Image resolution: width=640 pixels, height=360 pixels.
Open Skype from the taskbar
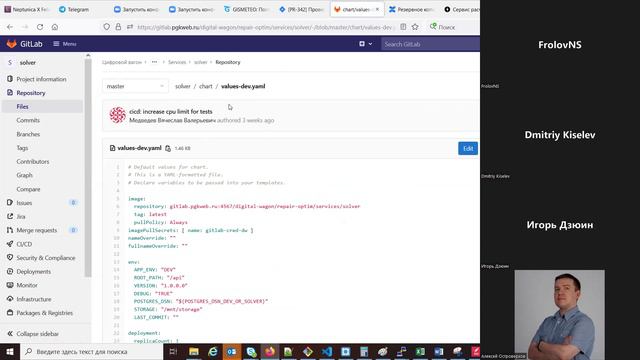251,351
